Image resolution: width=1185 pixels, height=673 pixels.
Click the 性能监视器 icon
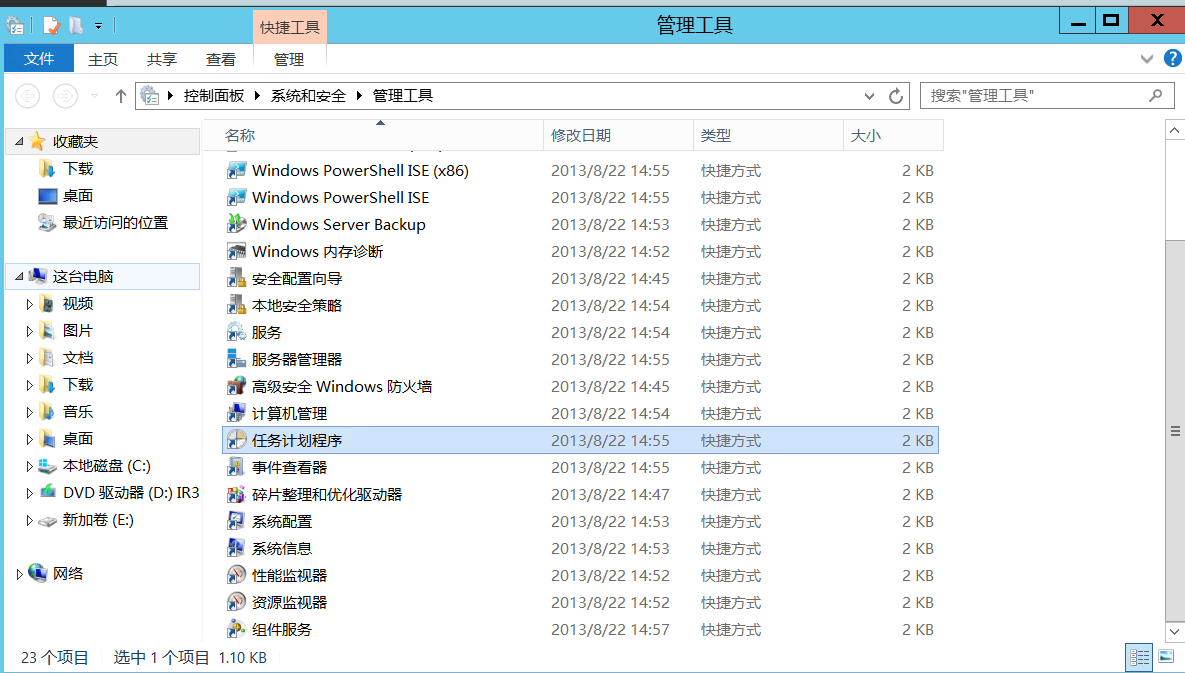[x=237, y=576]
